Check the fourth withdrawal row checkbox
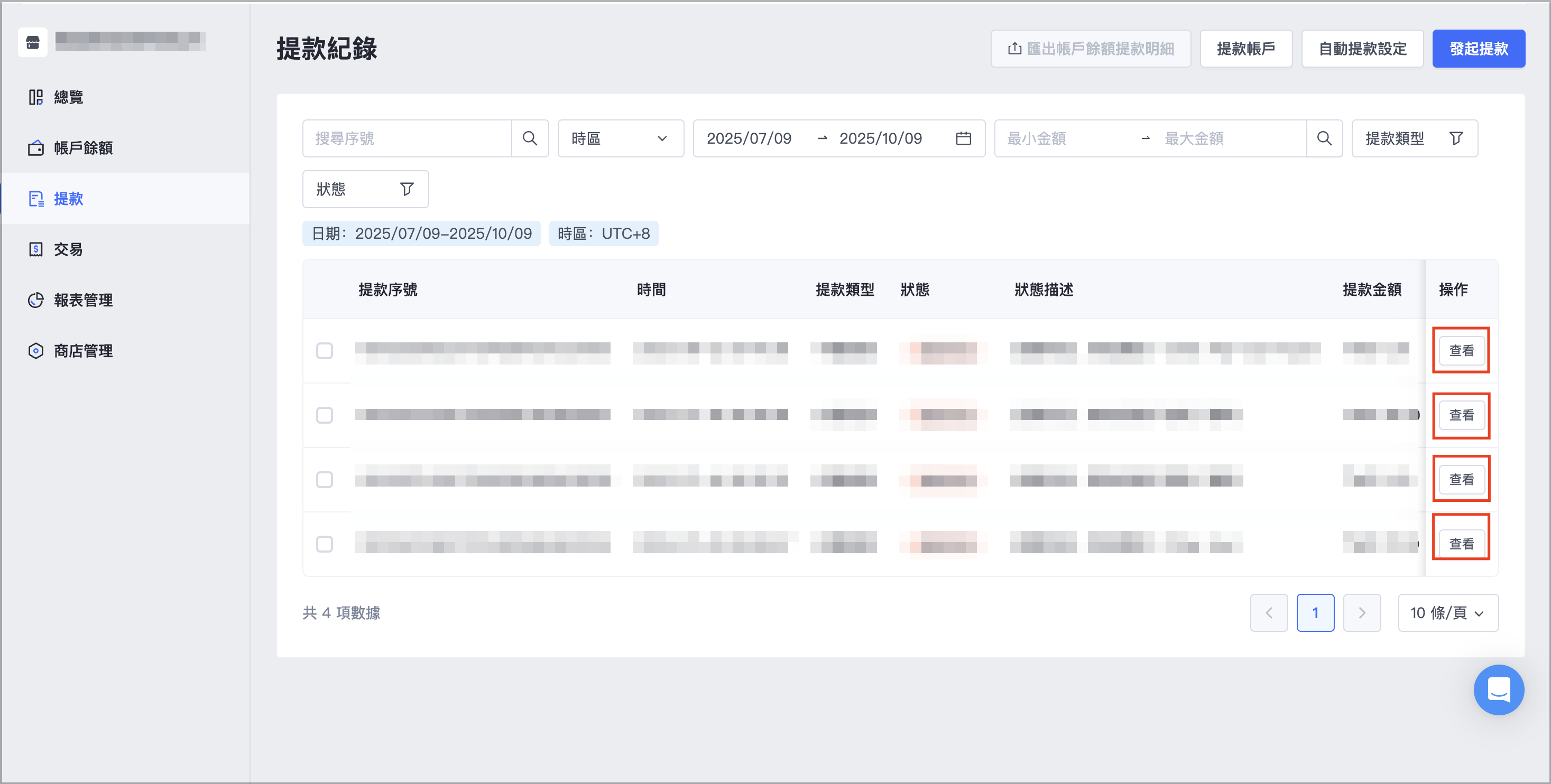This screenshot has height=784, width=1551. coord(325,544)
